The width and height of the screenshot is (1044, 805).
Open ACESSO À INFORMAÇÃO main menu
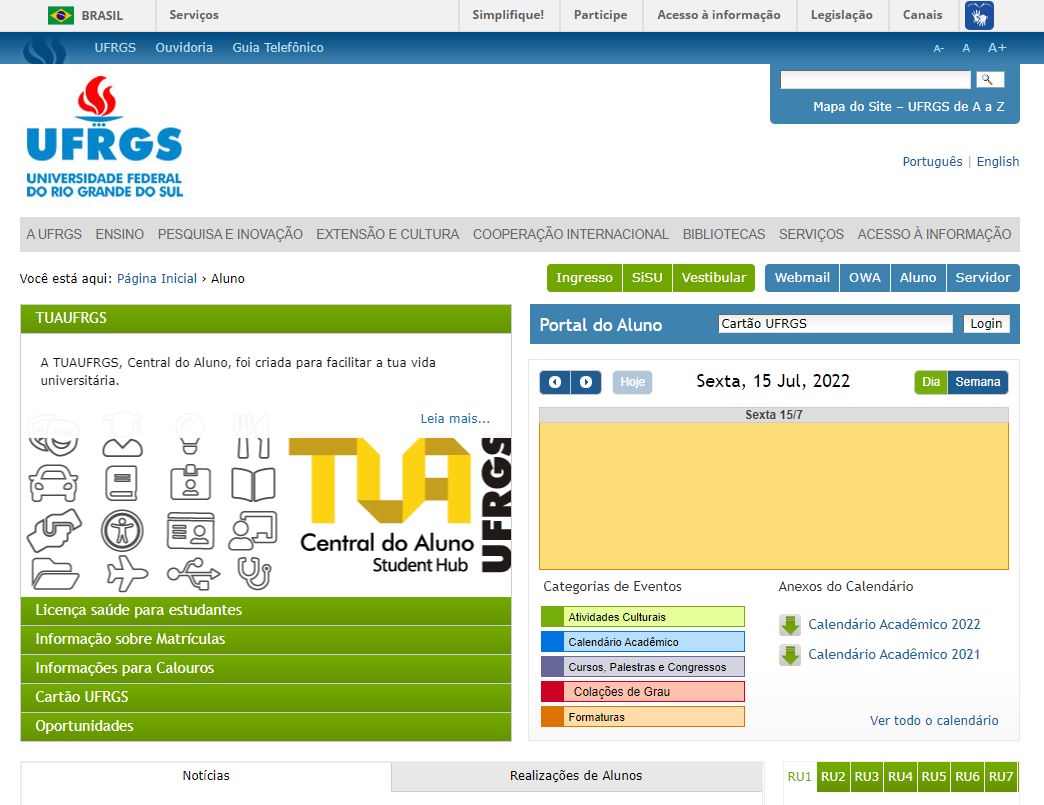(x=934, y=234)
